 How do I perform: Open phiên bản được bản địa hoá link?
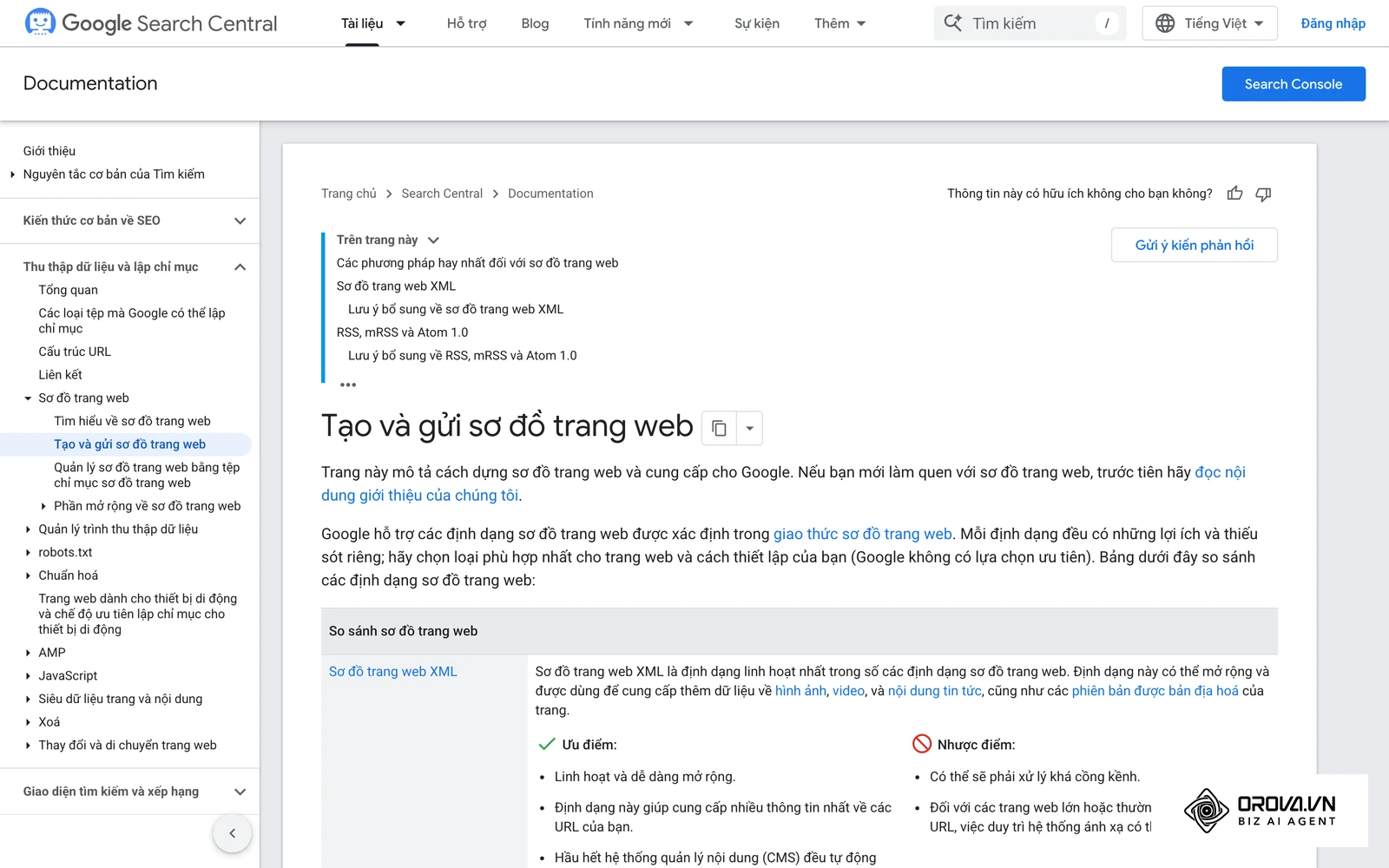tap(1155, 691)
